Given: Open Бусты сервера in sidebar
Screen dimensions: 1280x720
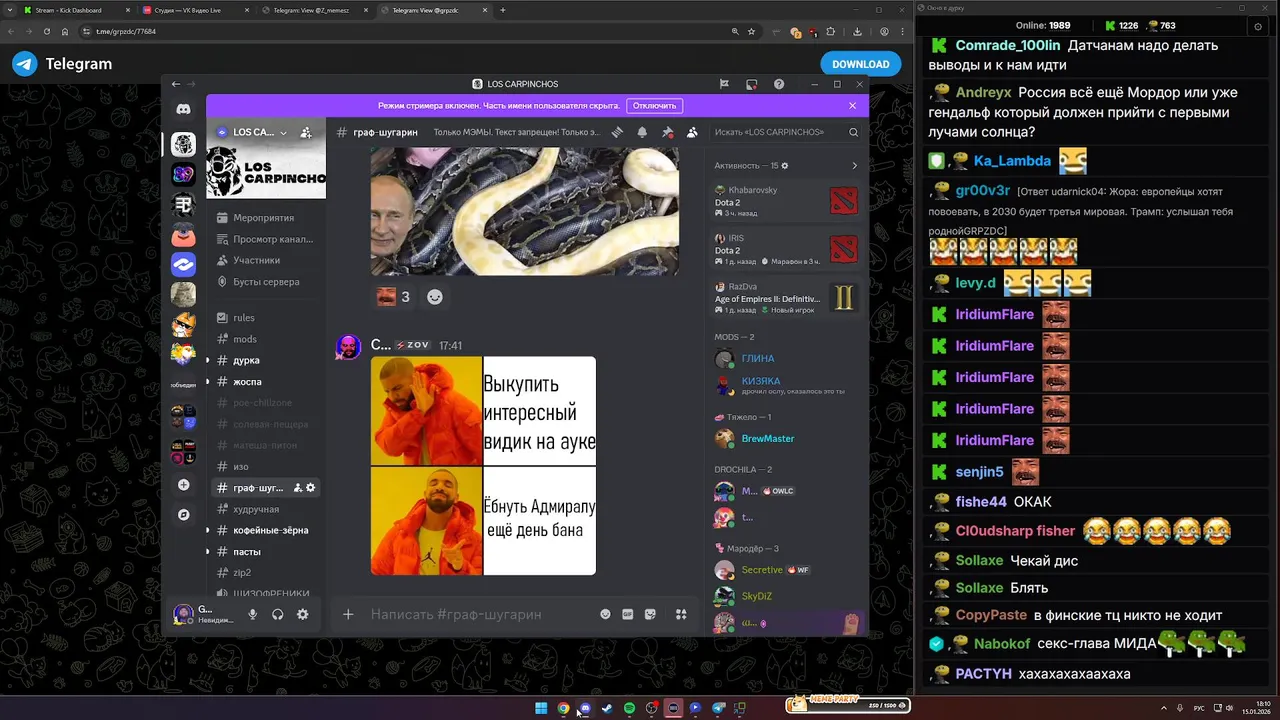Looking at the screenshot, I should pos(265,282).
